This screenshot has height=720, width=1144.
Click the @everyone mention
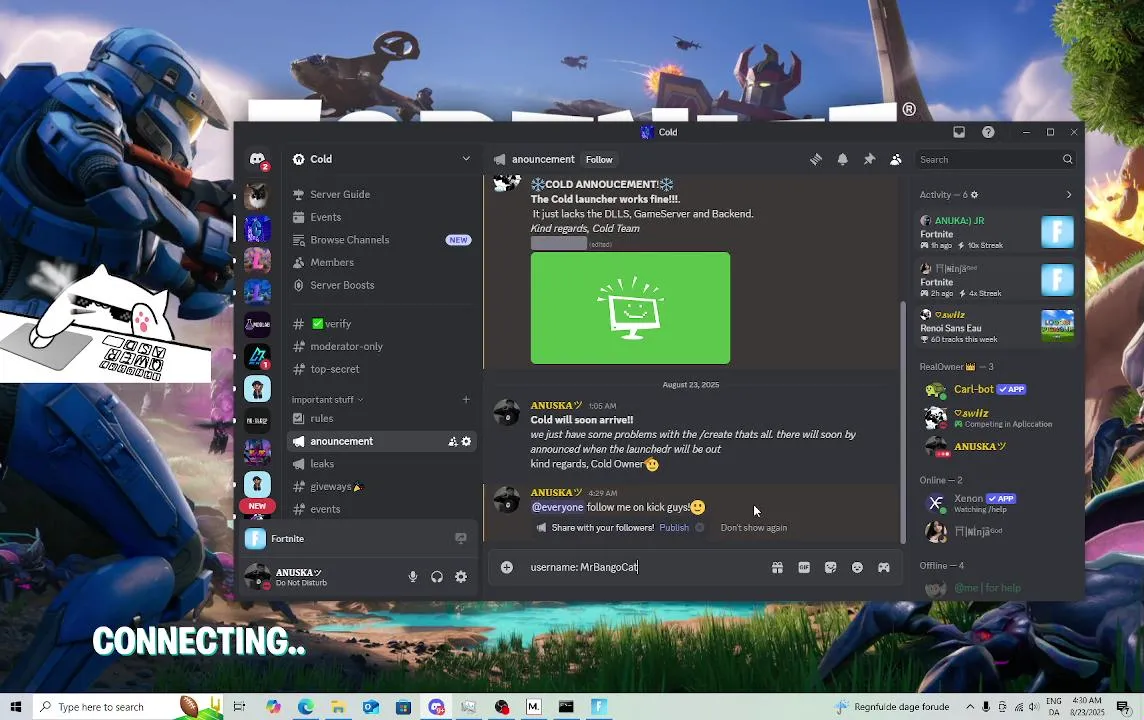557,507
